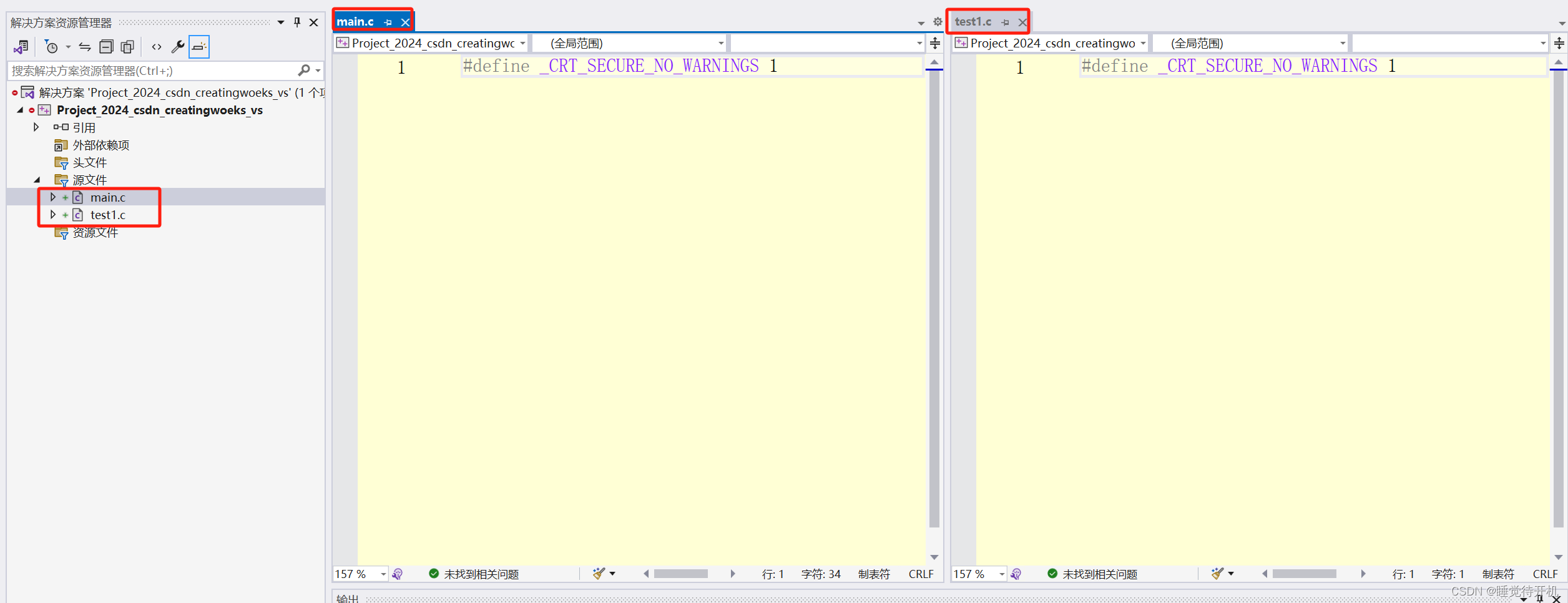Image resolution: width=1568 pixels, height=603 pixels.
Task: Close the main.c tab
Action: click(405, 22)
